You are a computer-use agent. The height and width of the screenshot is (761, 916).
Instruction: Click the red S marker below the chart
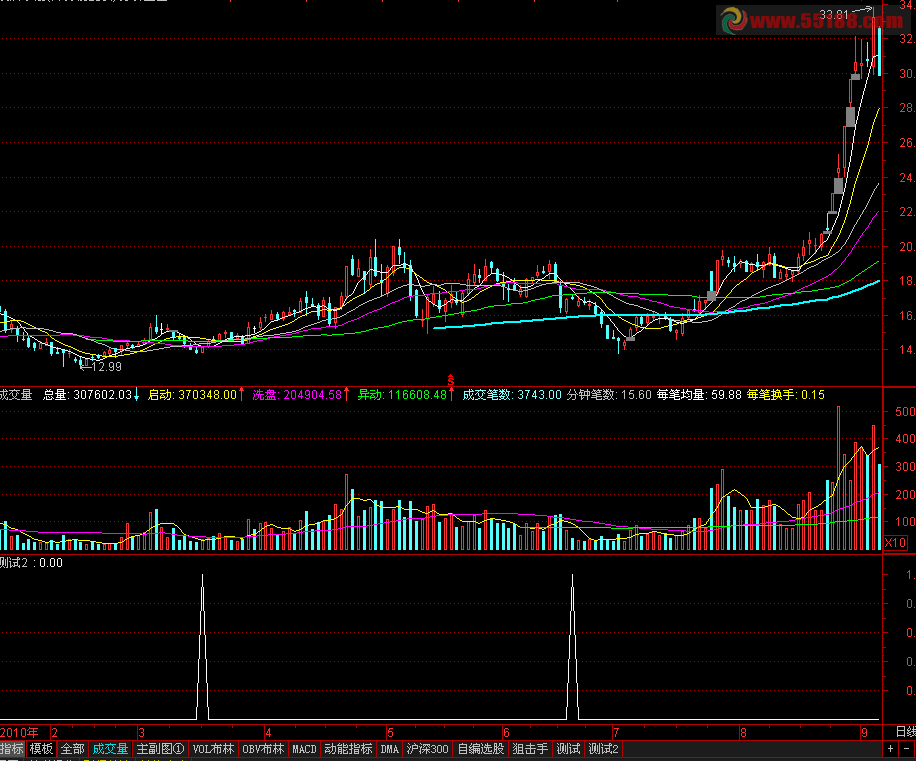click(x=450, y=380)
